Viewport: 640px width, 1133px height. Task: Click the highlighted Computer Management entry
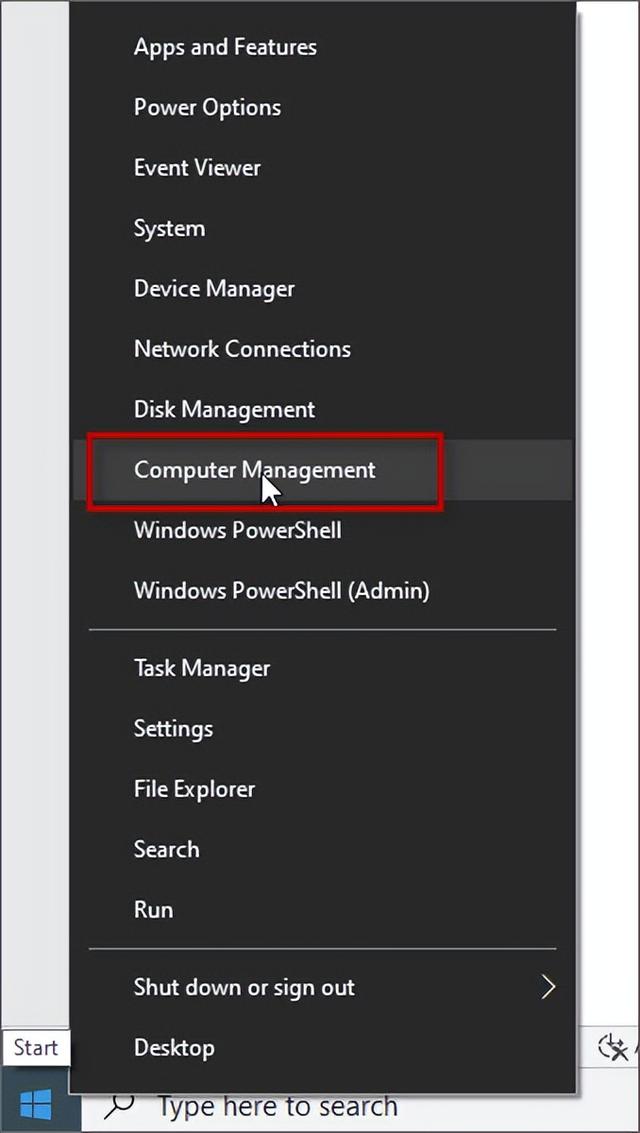pyautogui.click(x=323, y=470)
